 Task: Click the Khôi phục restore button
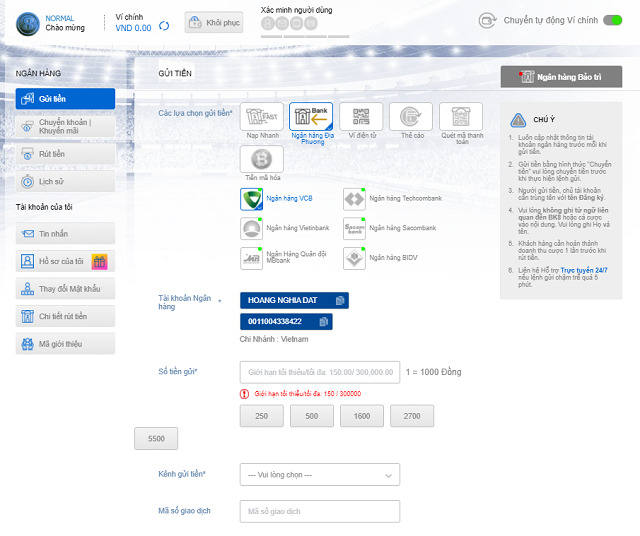click(214, 22)
